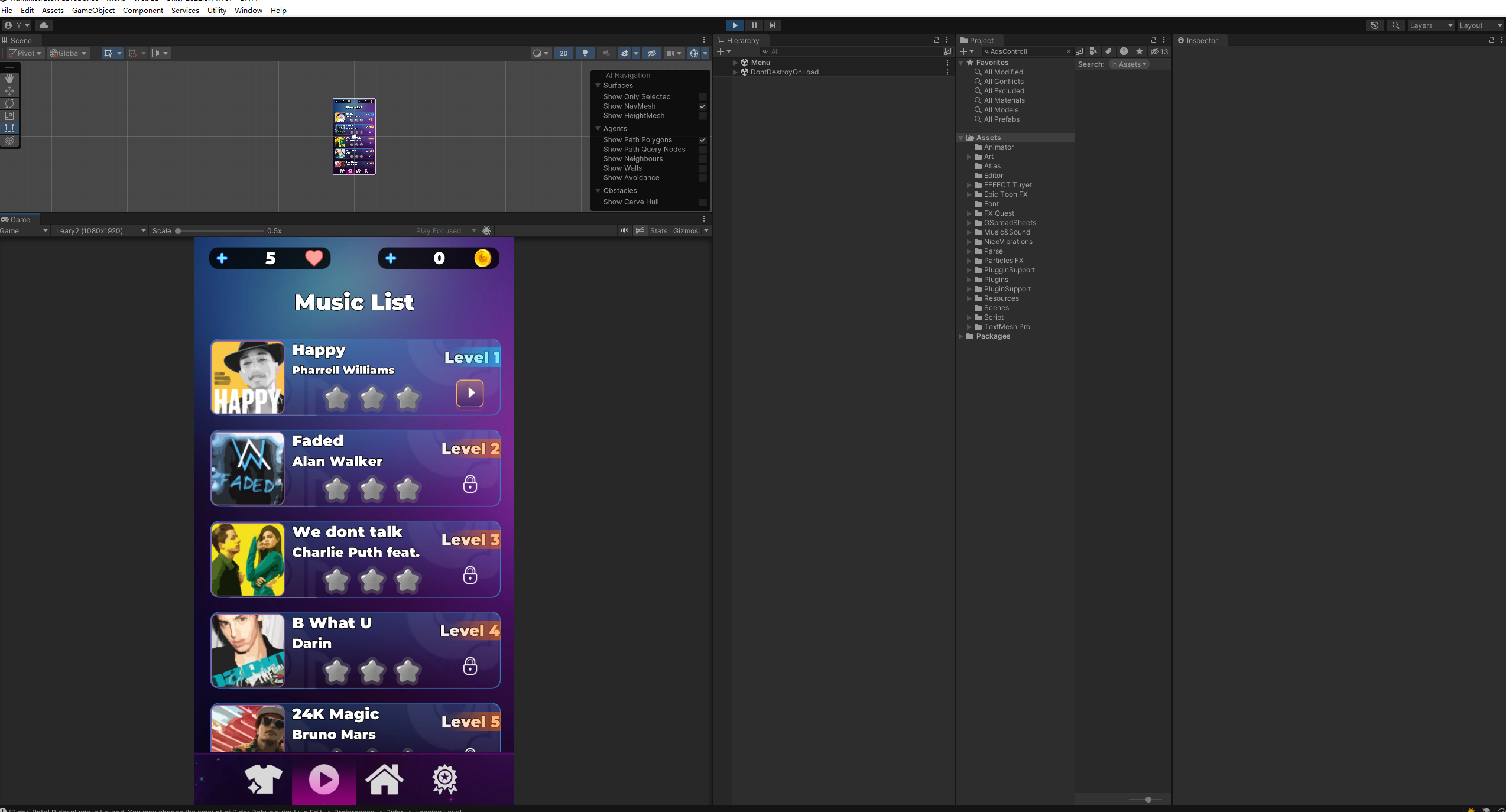Viewport: 1506px width, 812px height.
Task: Click the global search magnifier icon
Action: [x=1395, y=25]
